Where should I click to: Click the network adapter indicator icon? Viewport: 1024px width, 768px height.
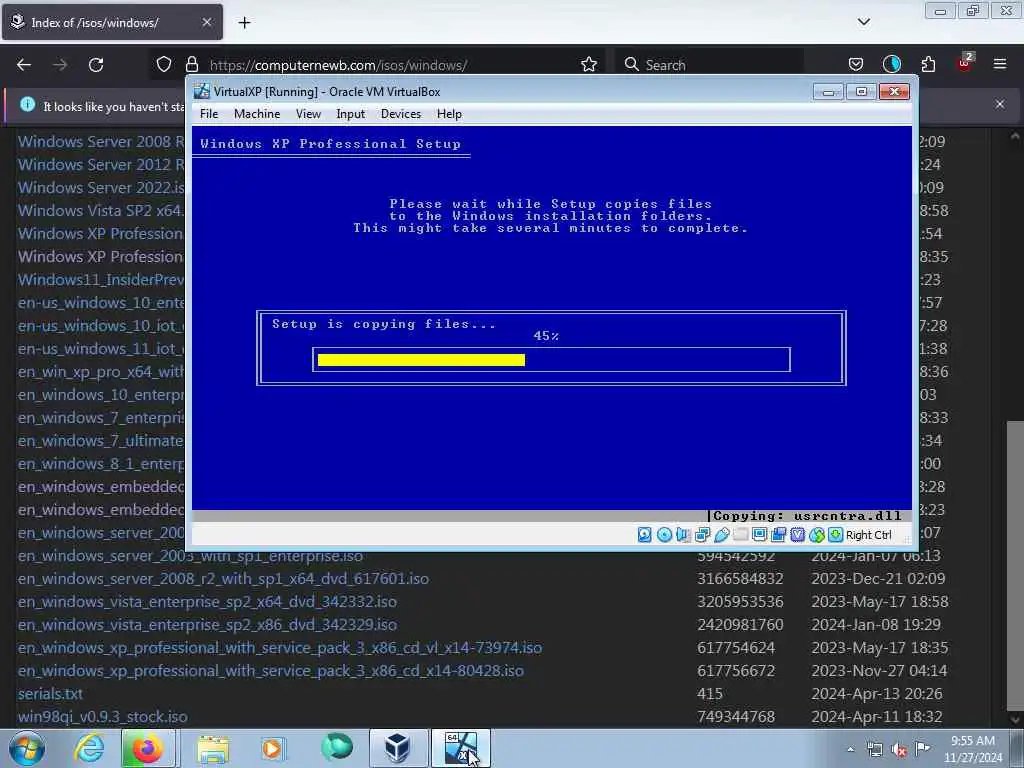[x=703, y=535]
